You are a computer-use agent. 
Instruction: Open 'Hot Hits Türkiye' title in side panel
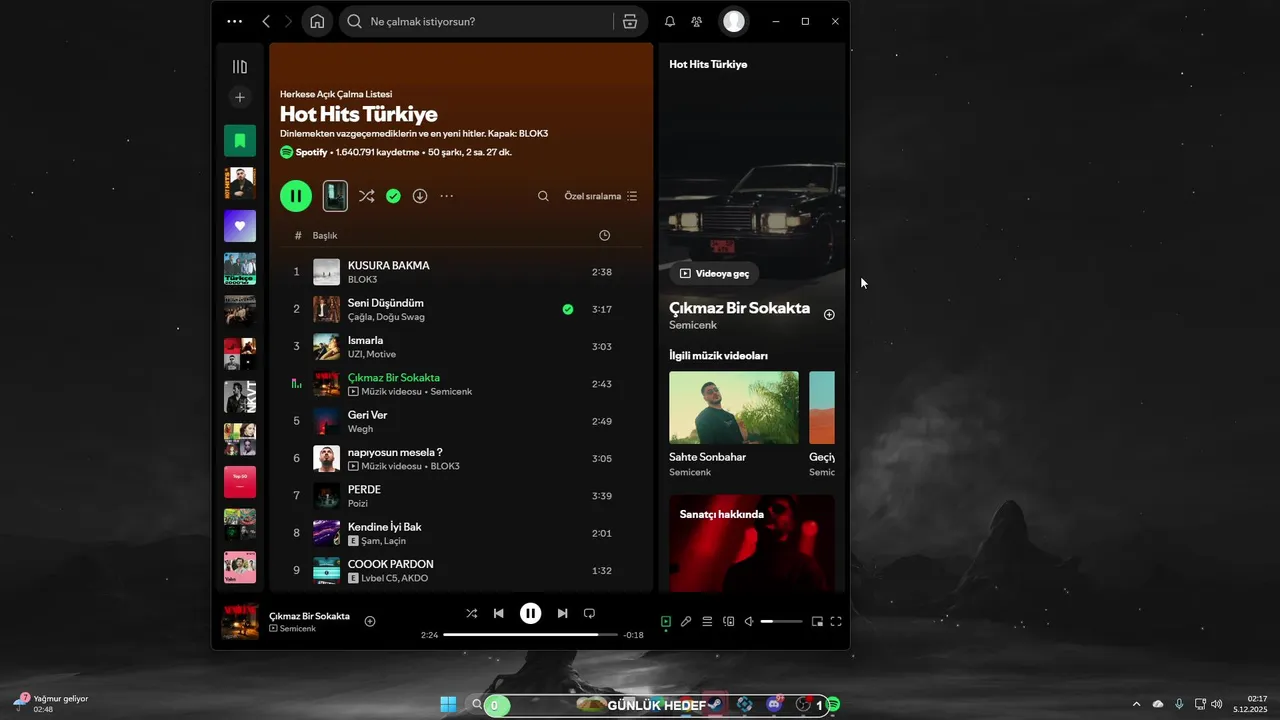708,64
